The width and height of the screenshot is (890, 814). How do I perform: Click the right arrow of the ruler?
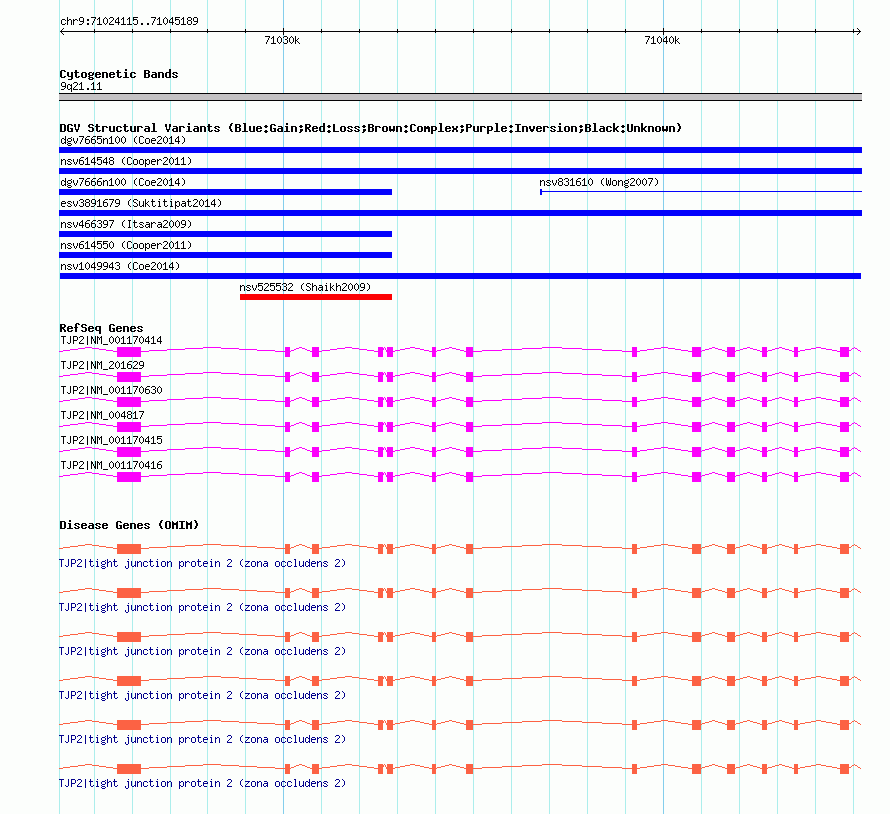click(x=858, y=31)
